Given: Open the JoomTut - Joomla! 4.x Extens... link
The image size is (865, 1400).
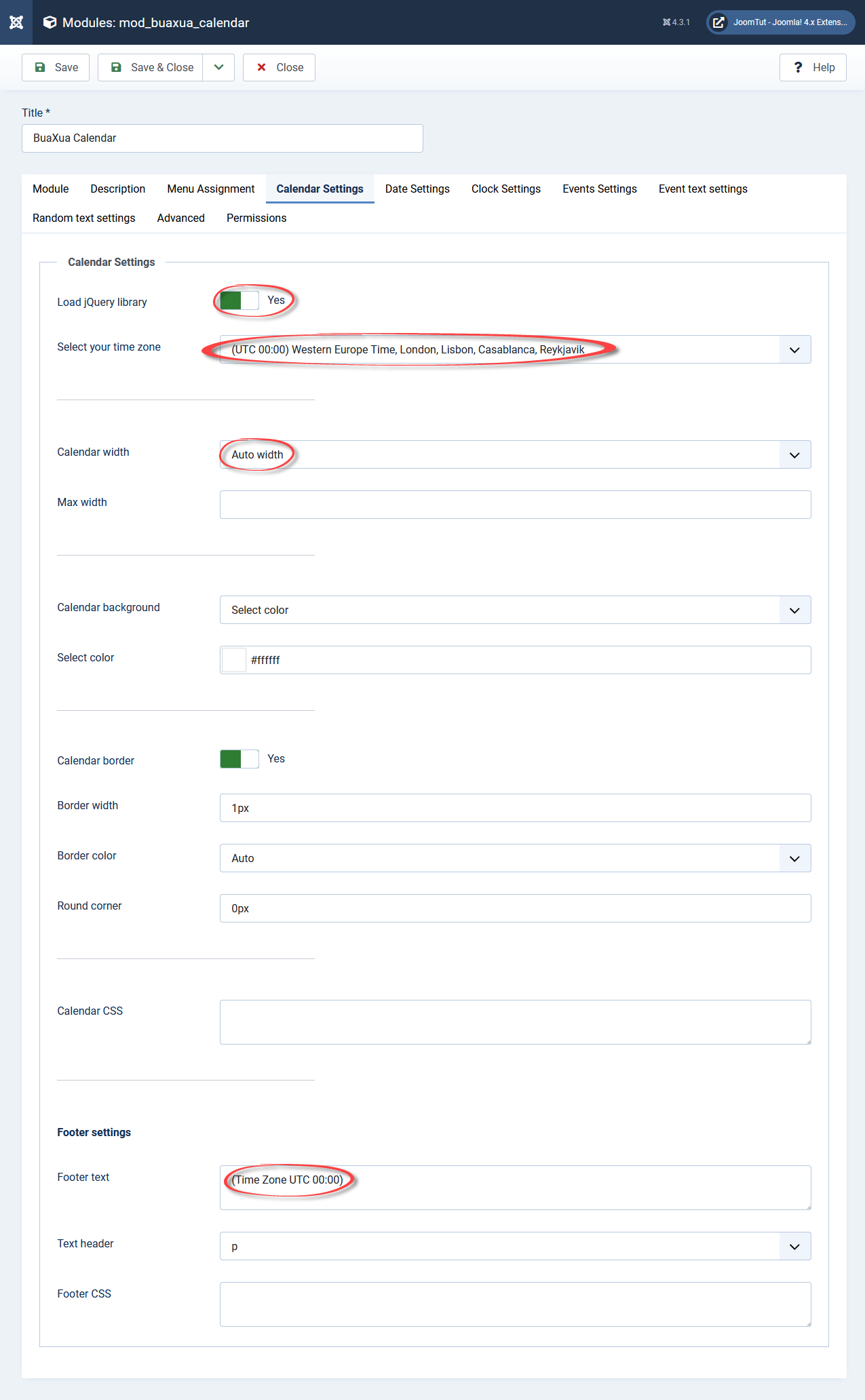Looking at the screenshot, I should 781,22.
